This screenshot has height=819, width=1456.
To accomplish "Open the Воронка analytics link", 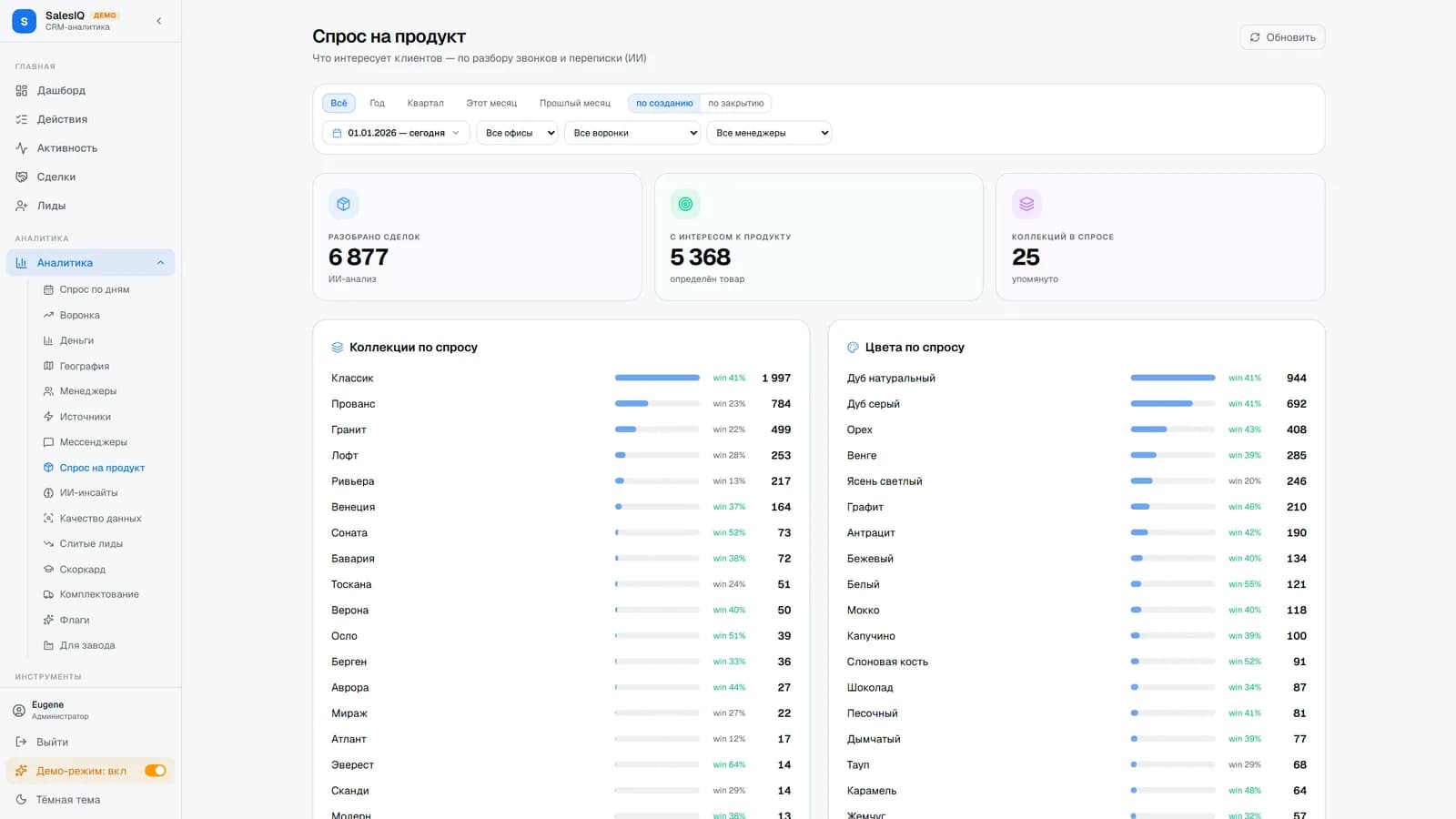I will pyautogui.click(x=80, y=315).
